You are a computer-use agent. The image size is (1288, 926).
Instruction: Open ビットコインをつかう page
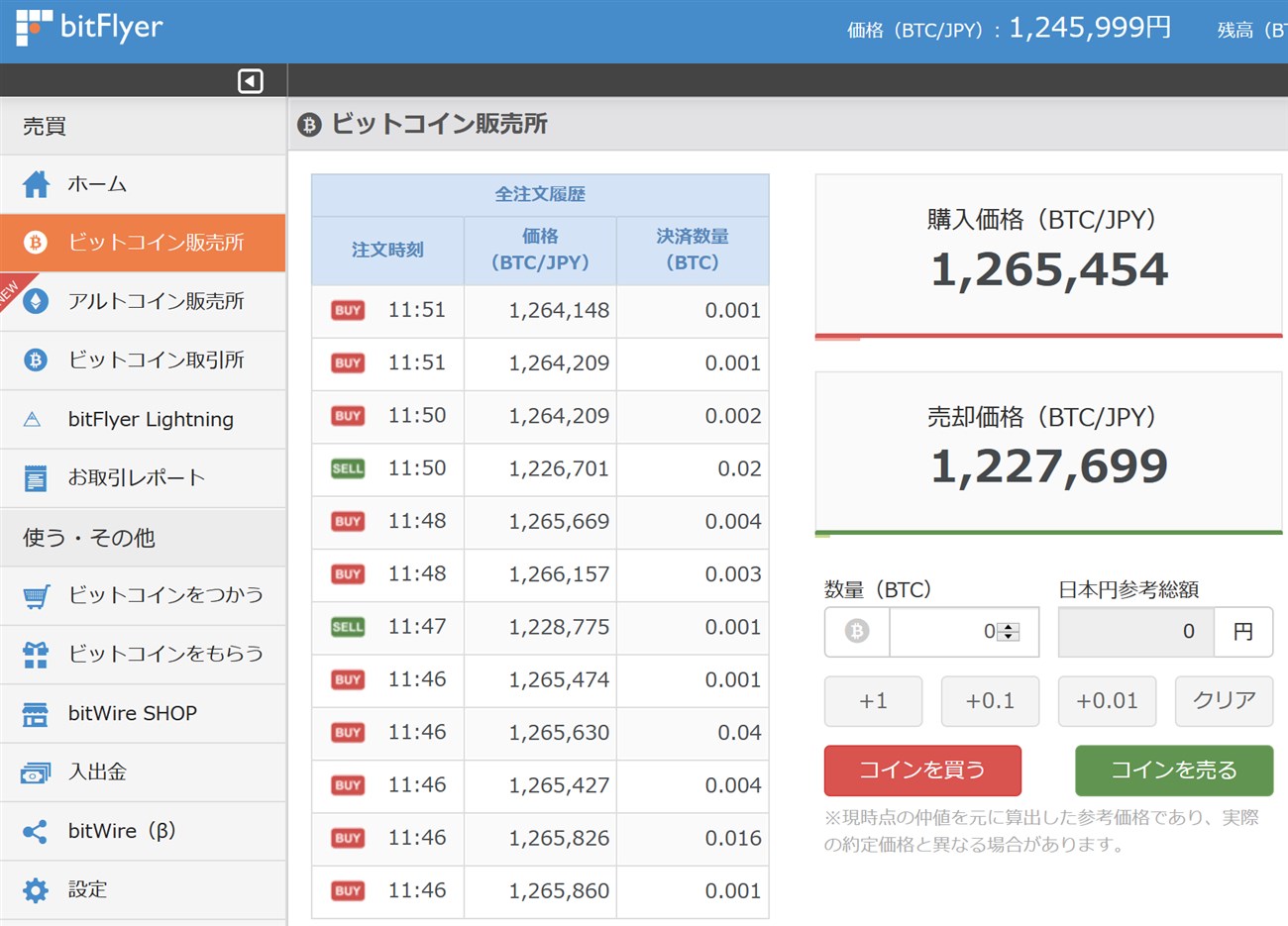tap(143, 596)
